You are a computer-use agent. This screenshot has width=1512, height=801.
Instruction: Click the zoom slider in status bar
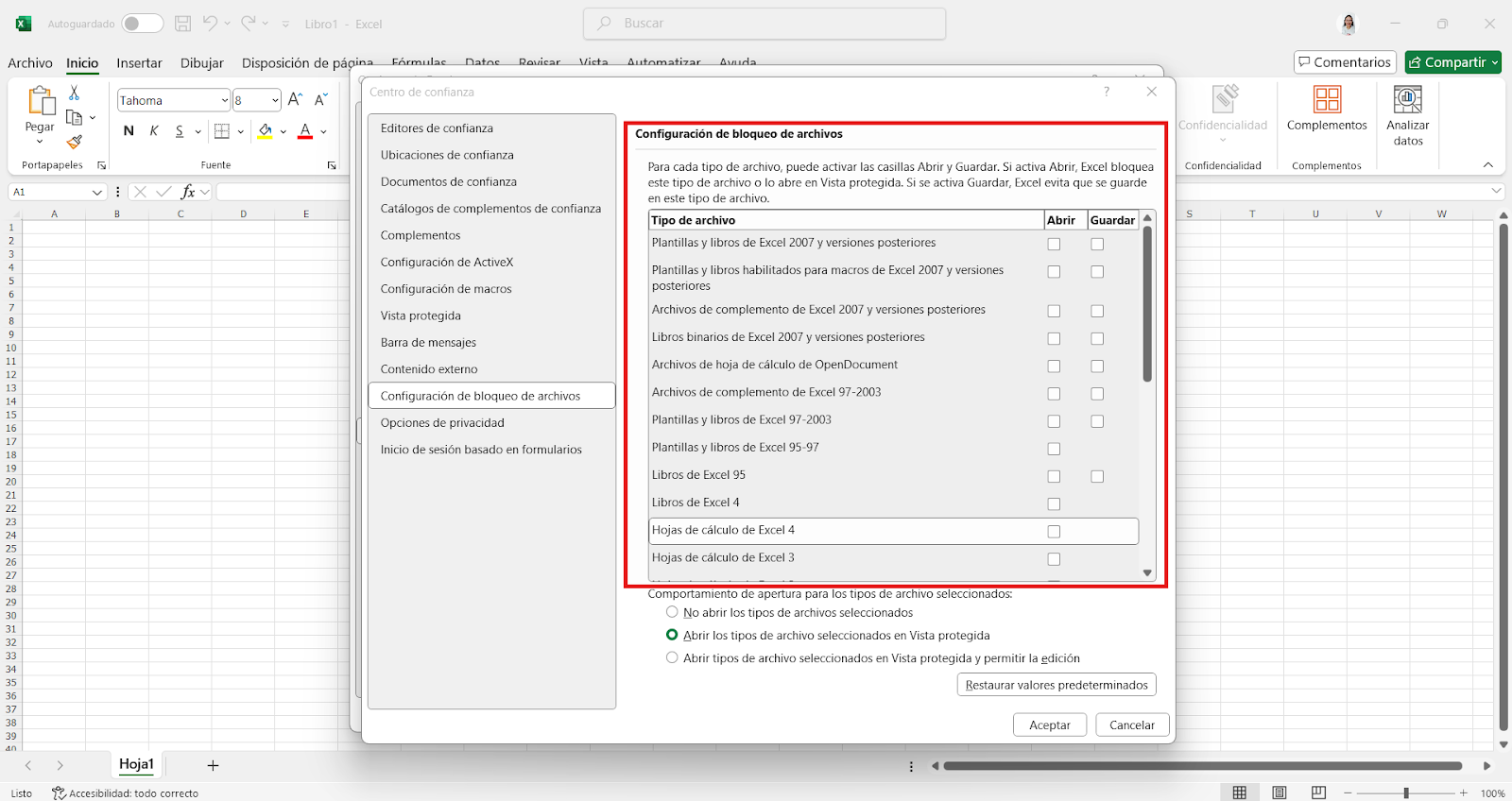1406,792
